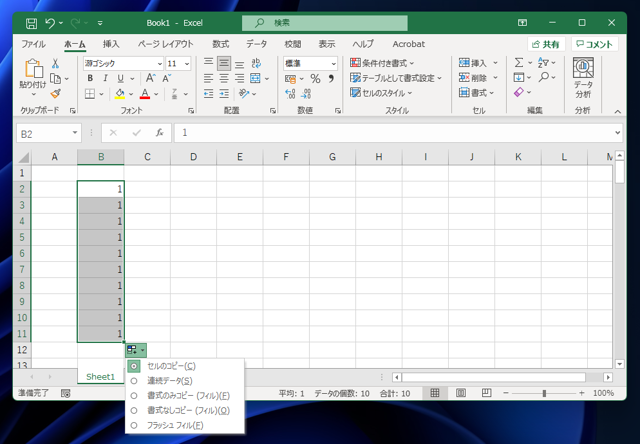Apply the yellow fill color

tap(120, 94)
